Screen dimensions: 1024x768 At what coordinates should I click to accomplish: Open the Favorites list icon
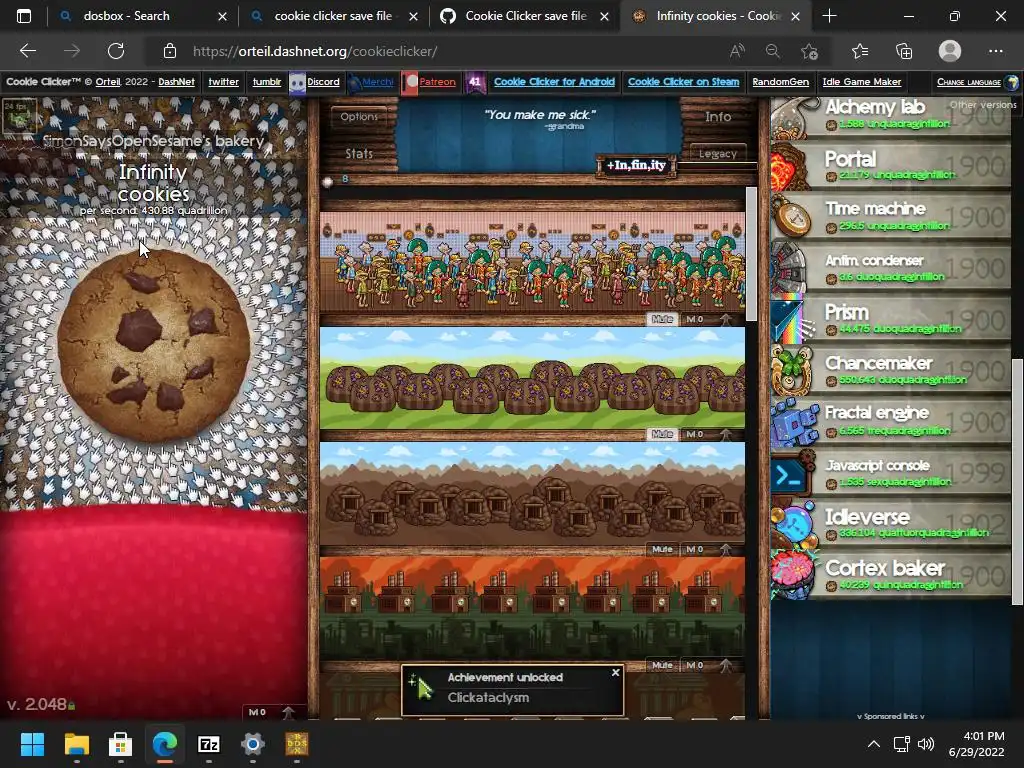tap(860, 51)
